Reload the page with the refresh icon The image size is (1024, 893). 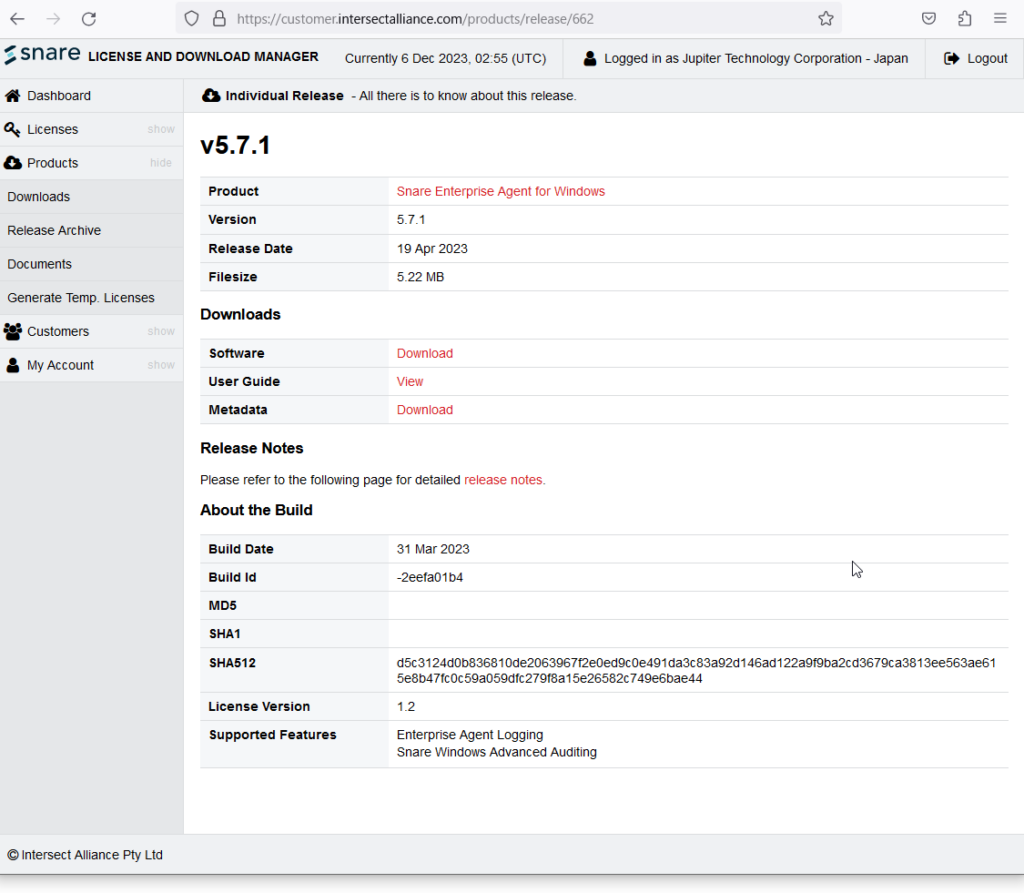pyautogui.click(x=89, y=19)
